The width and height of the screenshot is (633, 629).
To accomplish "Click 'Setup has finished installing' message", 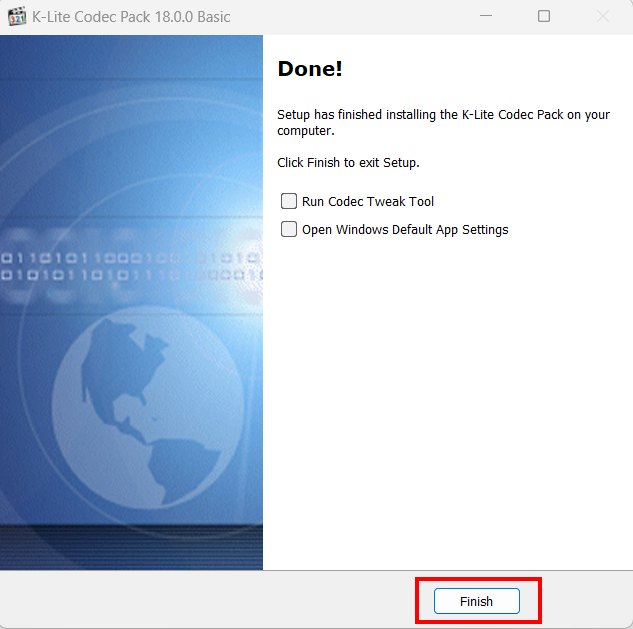I will [x=443, y=122].
